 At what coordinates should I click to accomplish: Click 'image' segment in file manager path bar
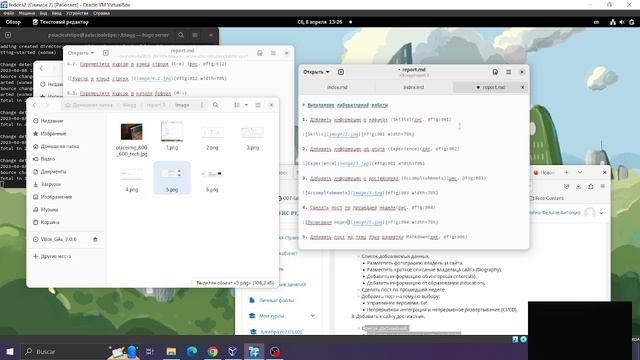click(x=182, y=105)
